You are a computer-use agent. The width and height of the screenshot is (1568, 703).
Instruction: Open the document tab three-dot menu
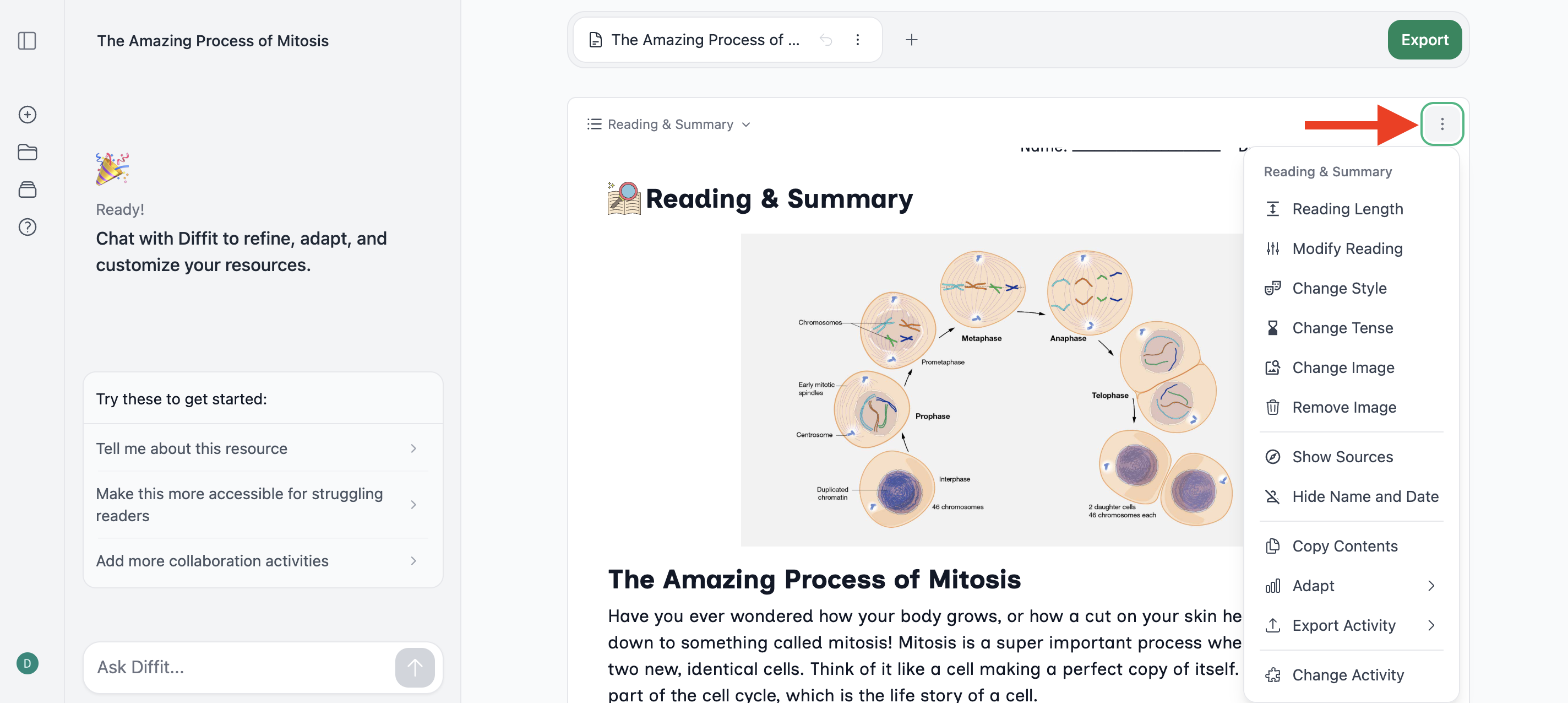coord(858,40)
